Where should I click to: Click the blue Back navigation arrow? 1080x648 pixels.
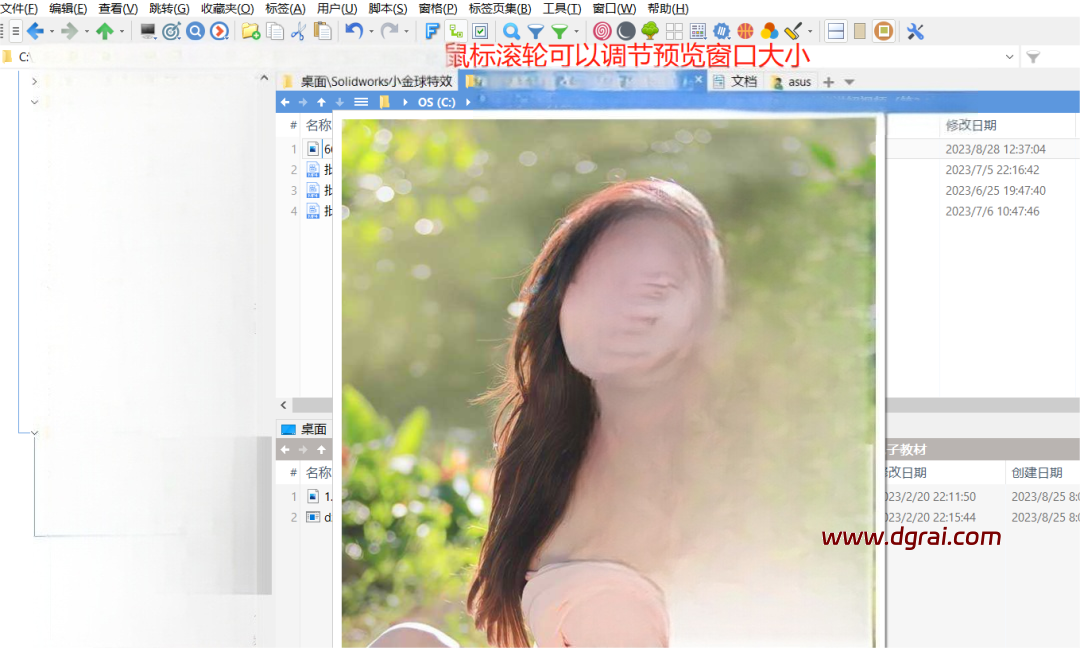point(35,31)
